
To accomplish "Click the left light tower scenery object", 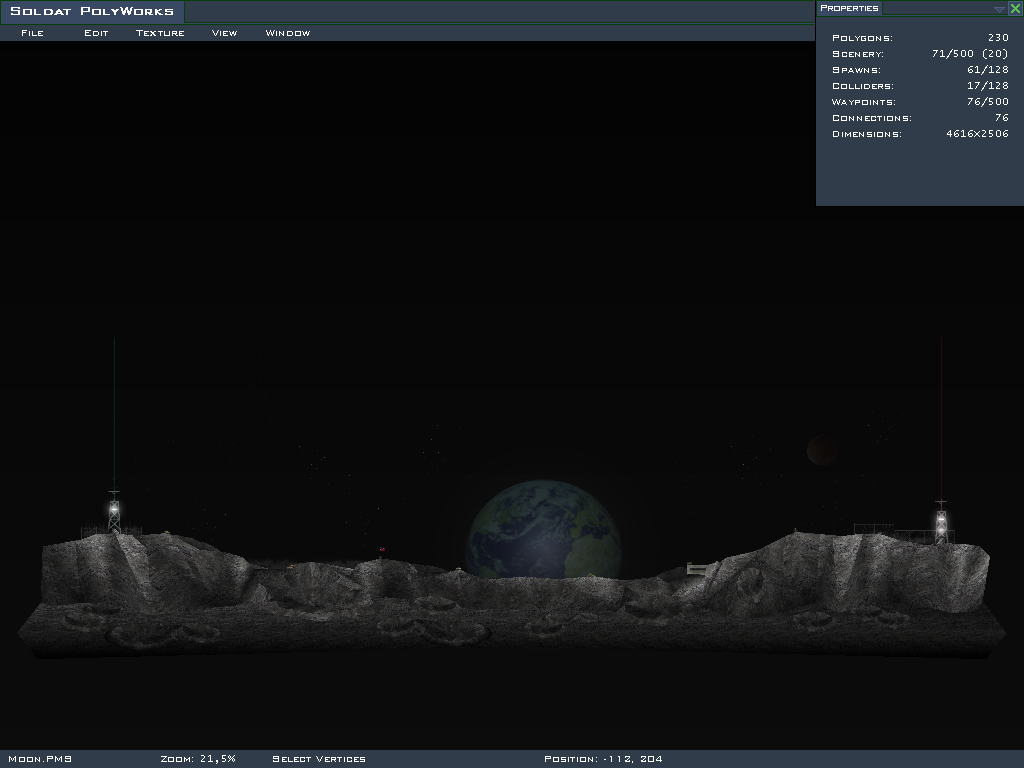I will pyautogui.click(x=114, y=512).
